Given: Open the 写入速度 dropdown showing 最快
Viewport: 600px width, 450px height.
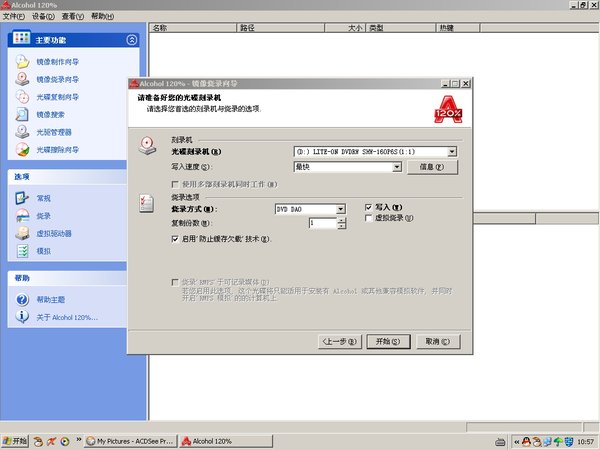Looking at the screenshot, I should click(397, 167).
